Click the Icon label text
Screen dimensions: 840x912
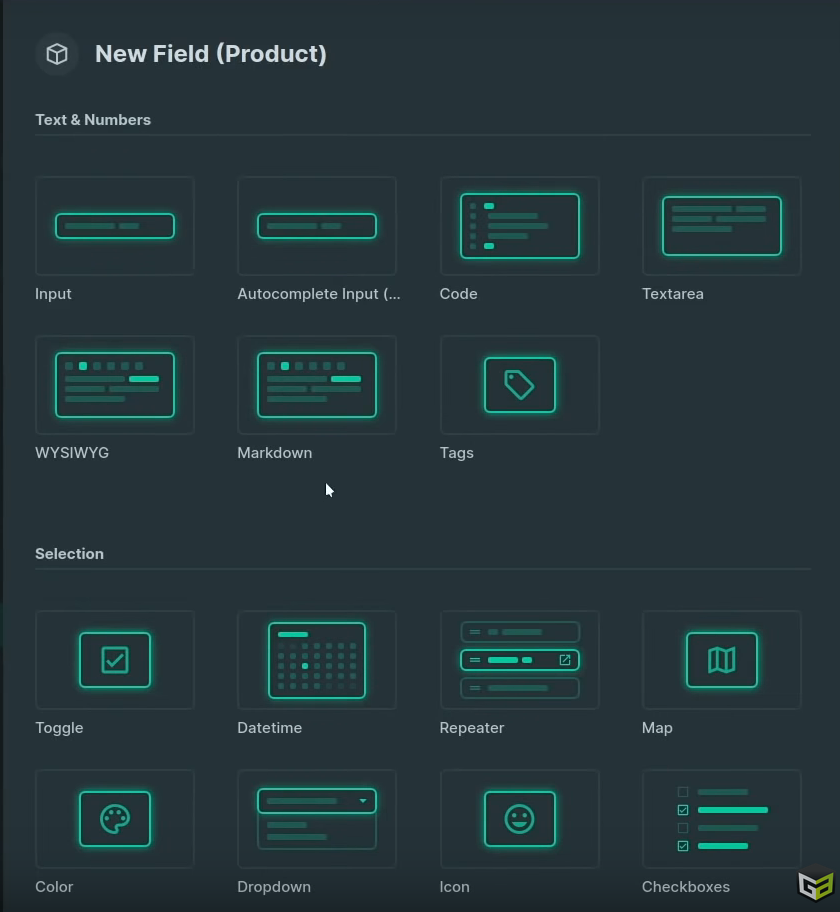point(454,886)
